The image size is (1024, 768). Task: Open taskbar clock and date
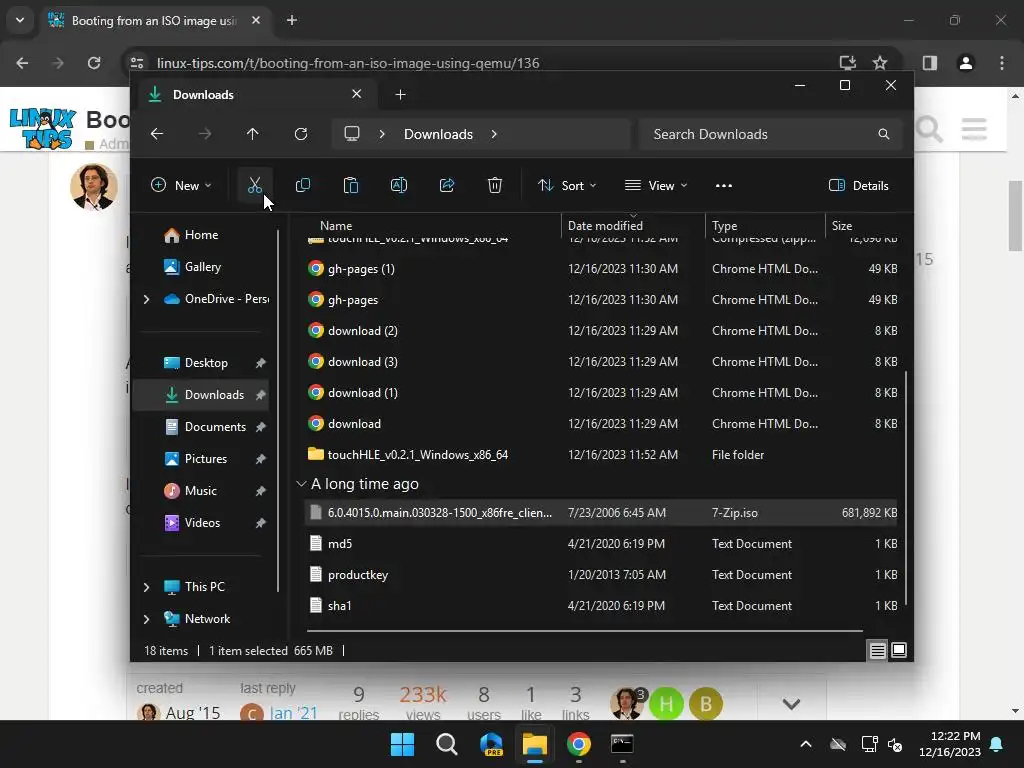pos(950,744)
